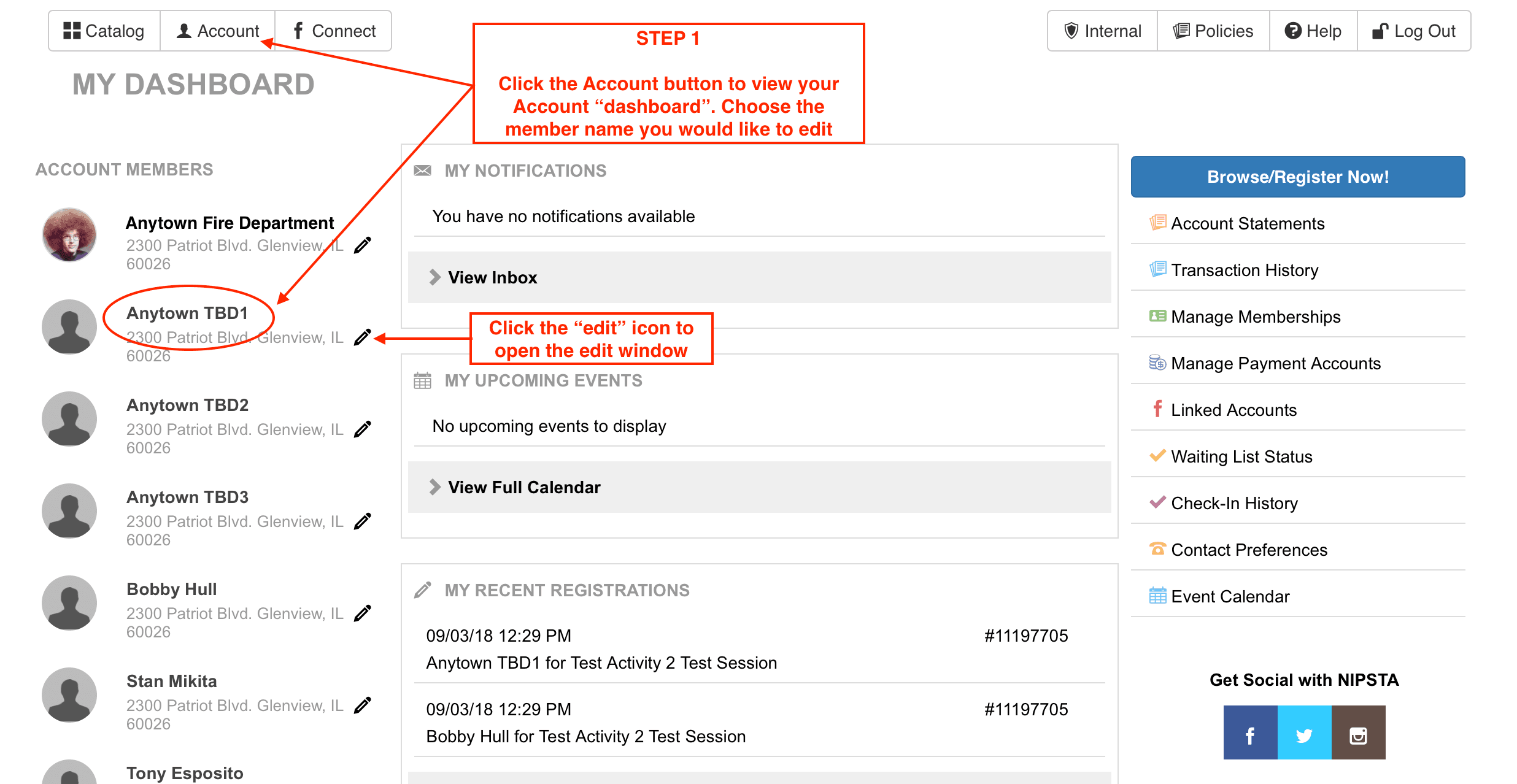Click edit pencil next to Stan Mikita
1517x784 pixels.
point(363,705)
